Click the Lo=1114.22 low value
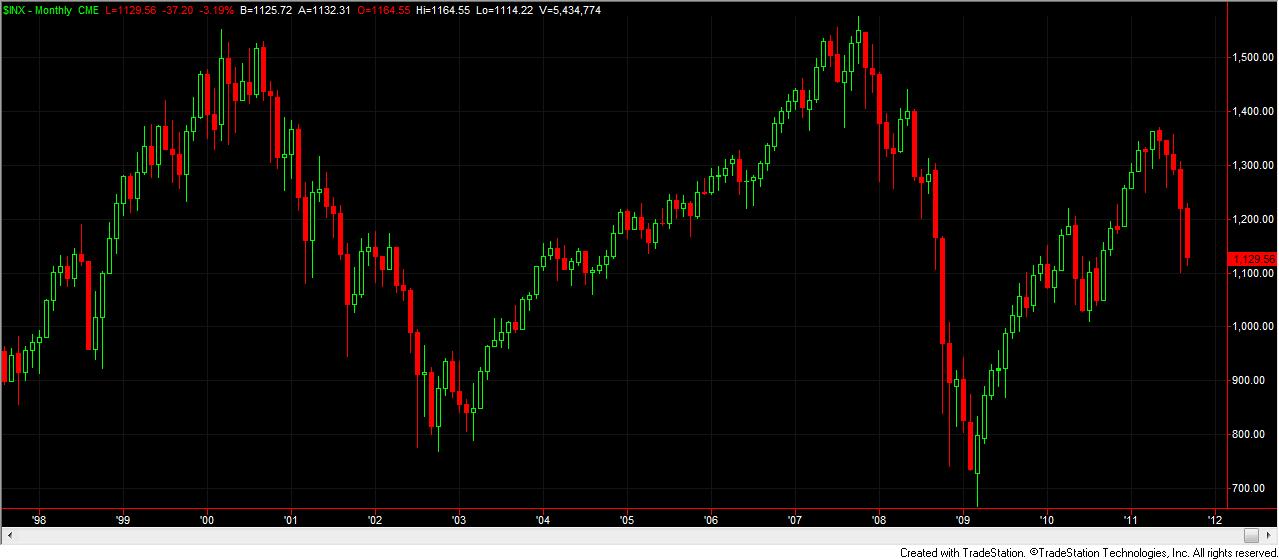The width and height of the screenshot is (1279, 559). (x=504, y=10)
